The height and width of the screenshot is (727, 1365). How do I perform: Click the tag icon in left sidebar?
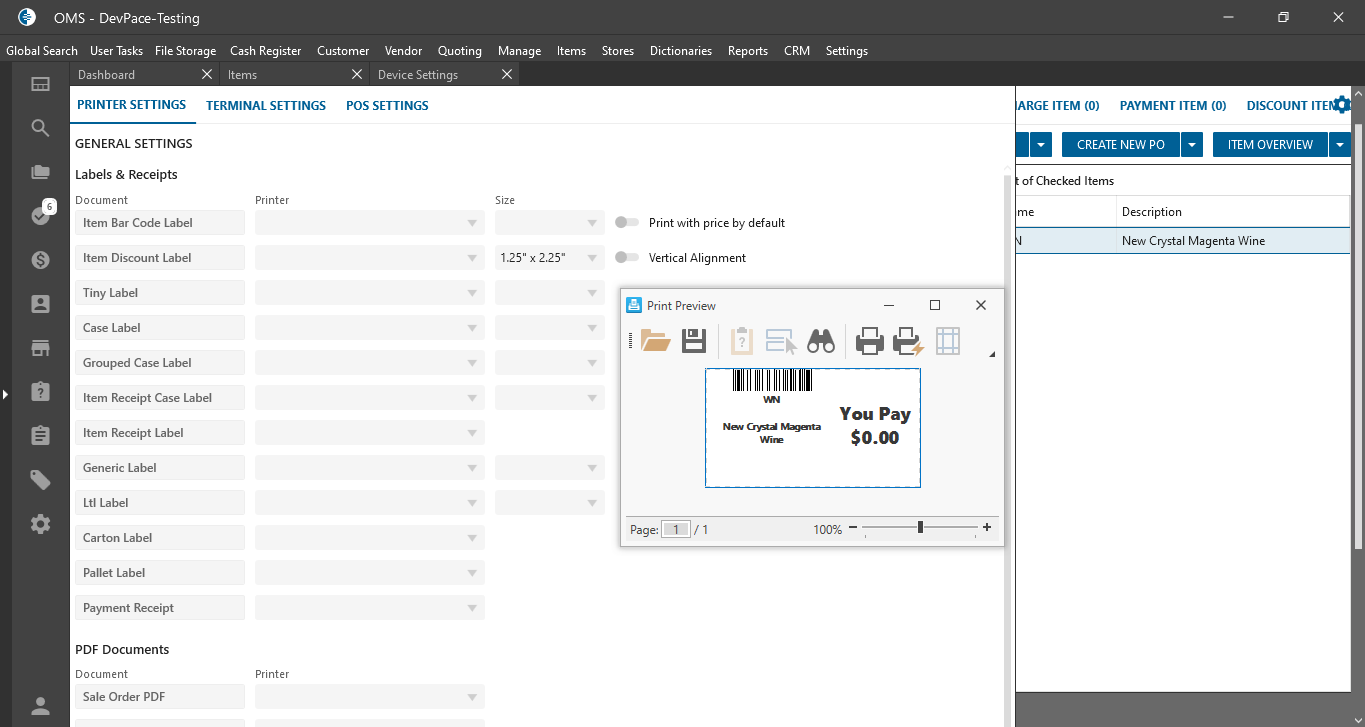pyautogui.click(x=40, y=480)
